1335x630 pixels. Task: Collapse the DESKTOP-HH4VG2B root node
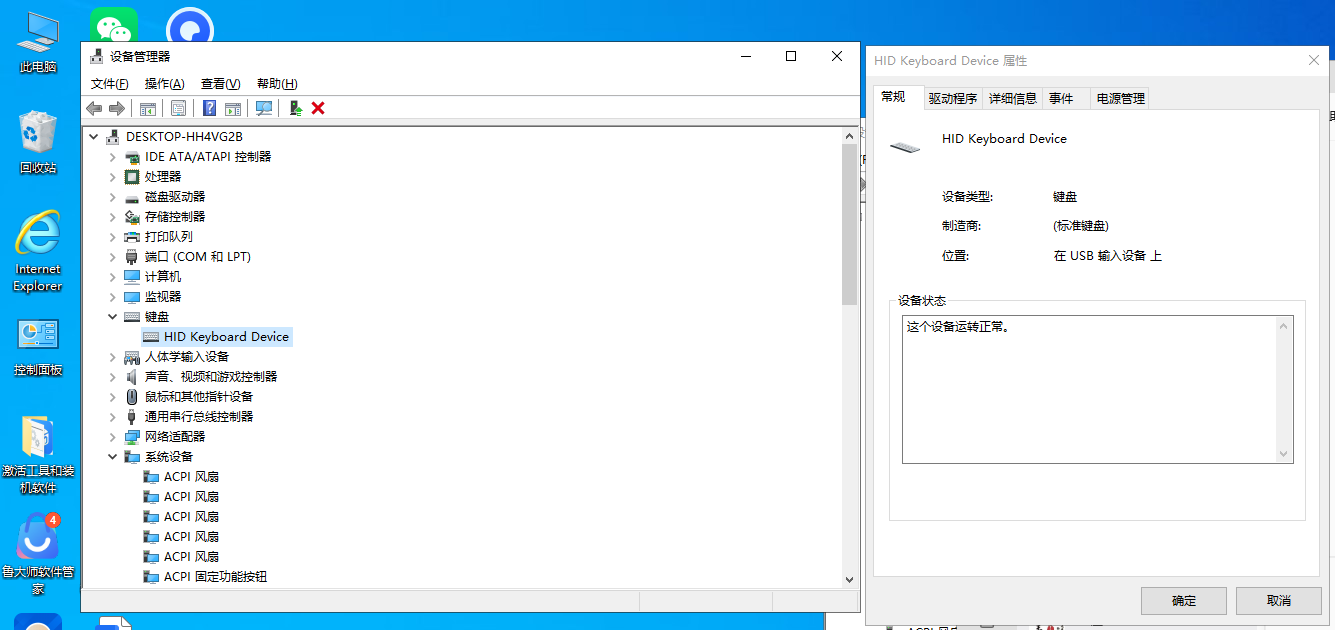(94, 136)
